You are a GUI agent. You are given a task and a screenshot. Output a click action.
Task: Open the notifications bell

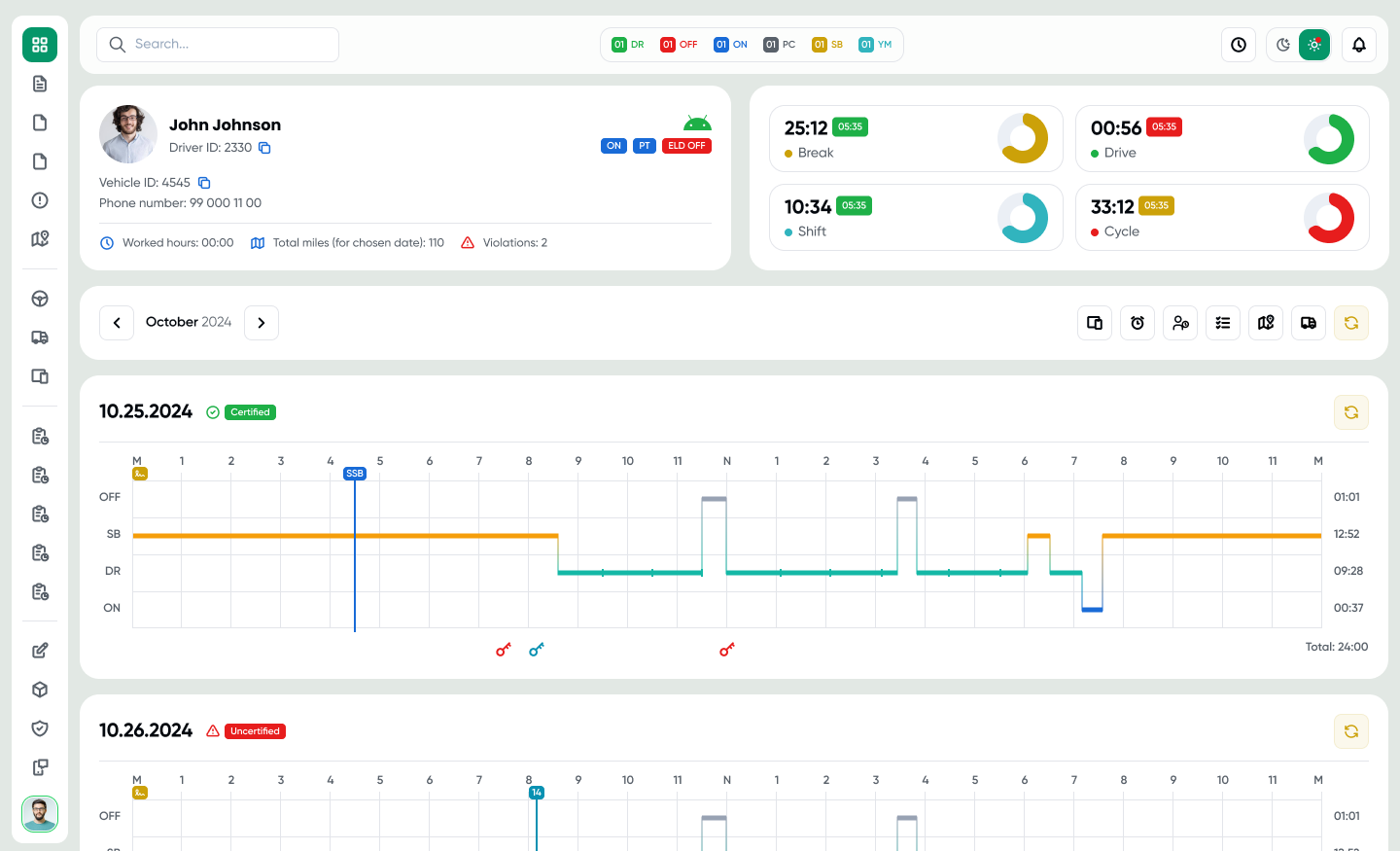(1359, 45)
